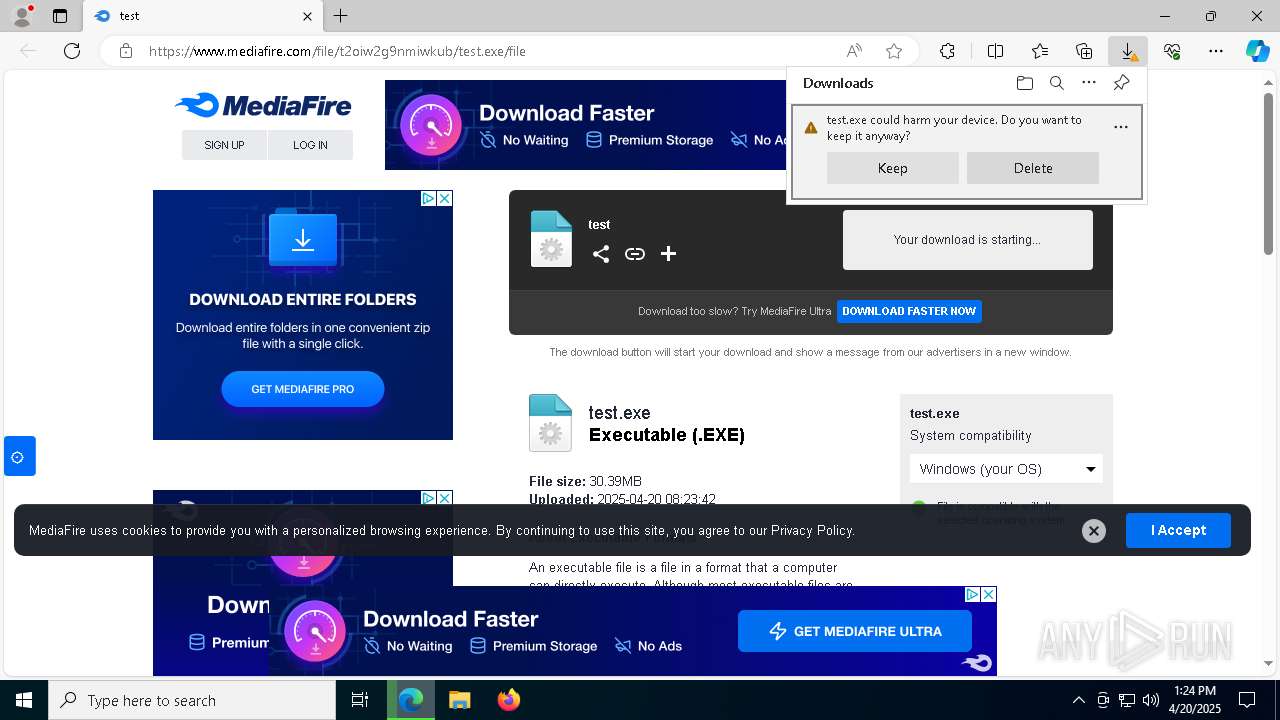The image size is (1280, 720).
Task: Open the Windows Start menu
Action: [x=24, y=700]
